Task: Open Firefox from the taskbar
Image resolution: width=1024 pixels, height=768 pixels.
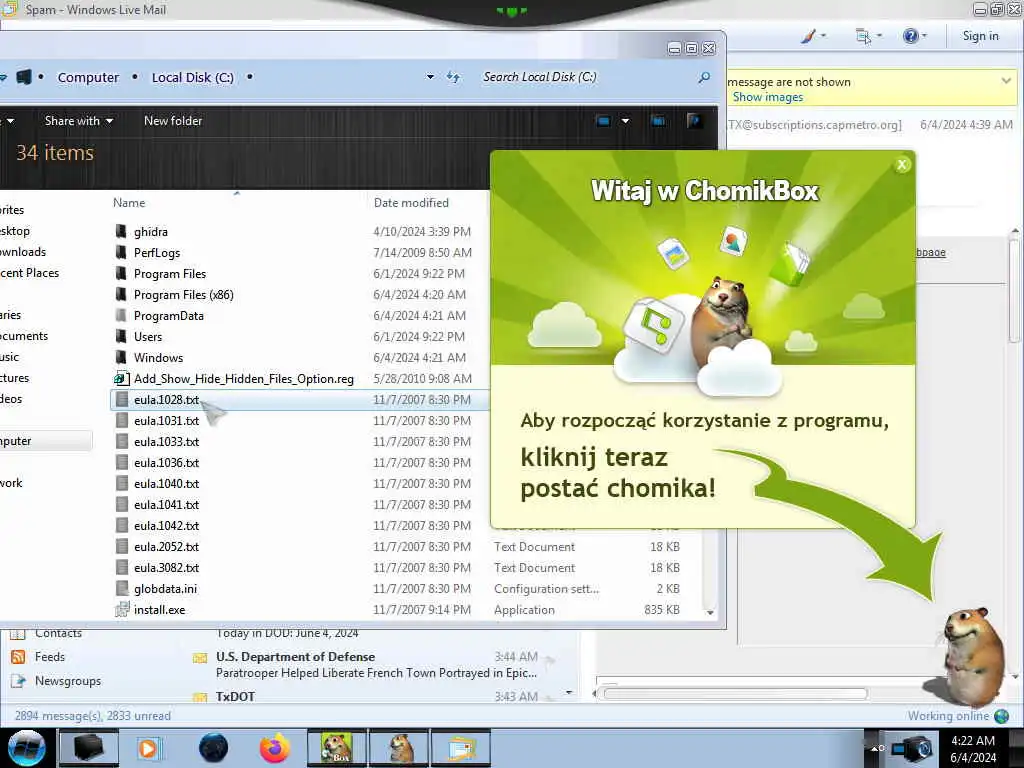Action: (x=275, y=748)
